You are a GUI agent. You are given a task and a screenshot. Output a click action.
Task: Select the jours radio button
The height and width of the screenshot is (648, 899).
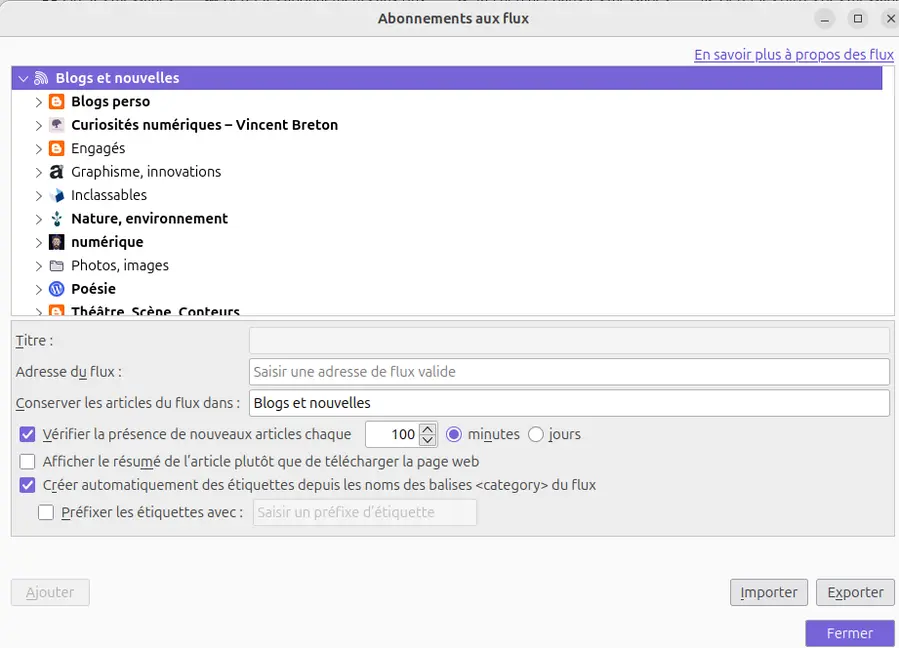click(536, 434)
